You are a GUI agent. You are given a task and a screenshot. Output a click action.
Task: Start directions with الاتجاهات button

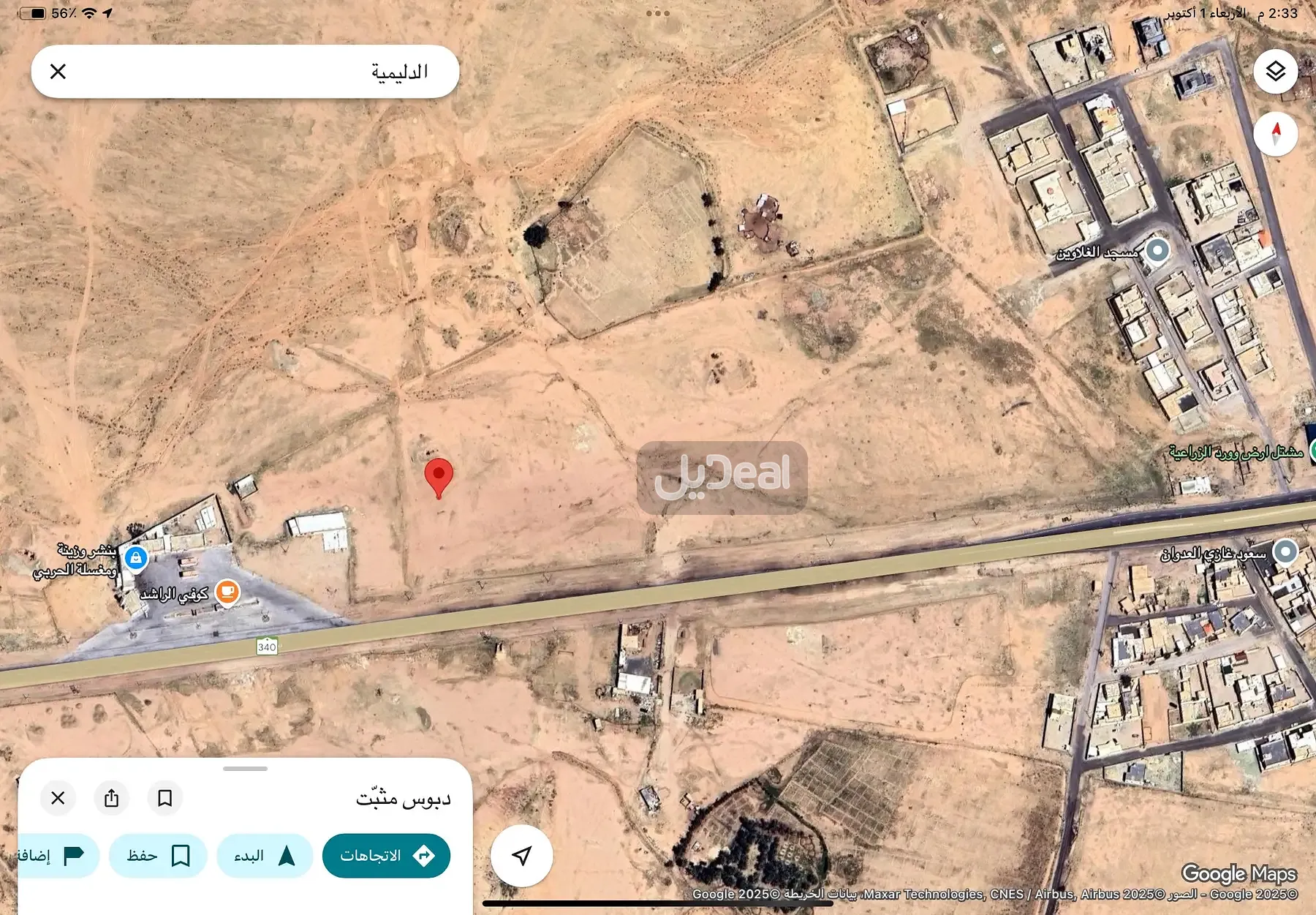(x=386, y=856)
